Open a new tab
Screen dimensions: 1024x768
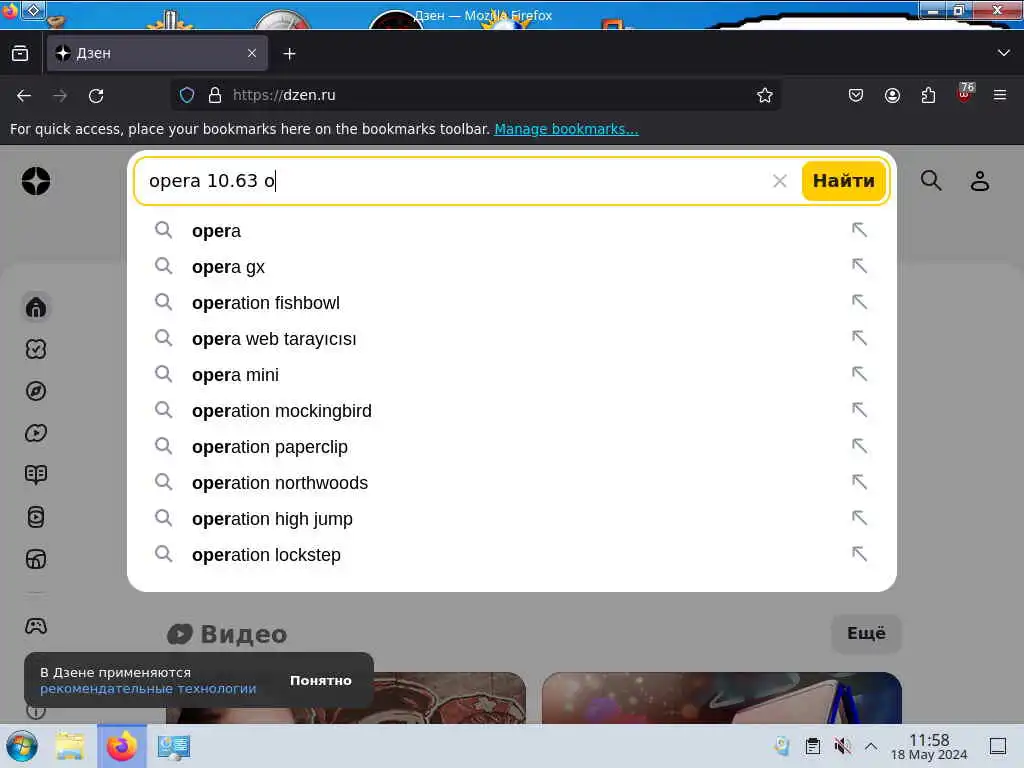coord(289,54)
